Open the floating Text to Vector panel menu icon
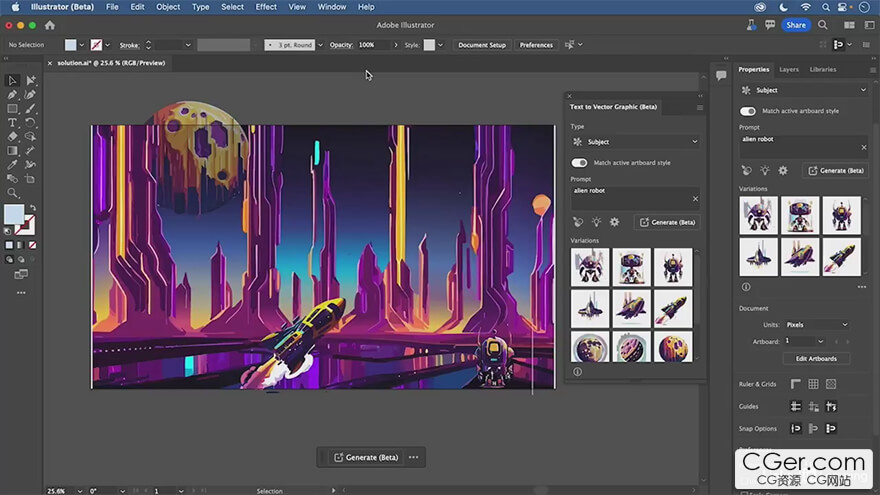Screen dimensions: 880x495 [x=699, y=107]
